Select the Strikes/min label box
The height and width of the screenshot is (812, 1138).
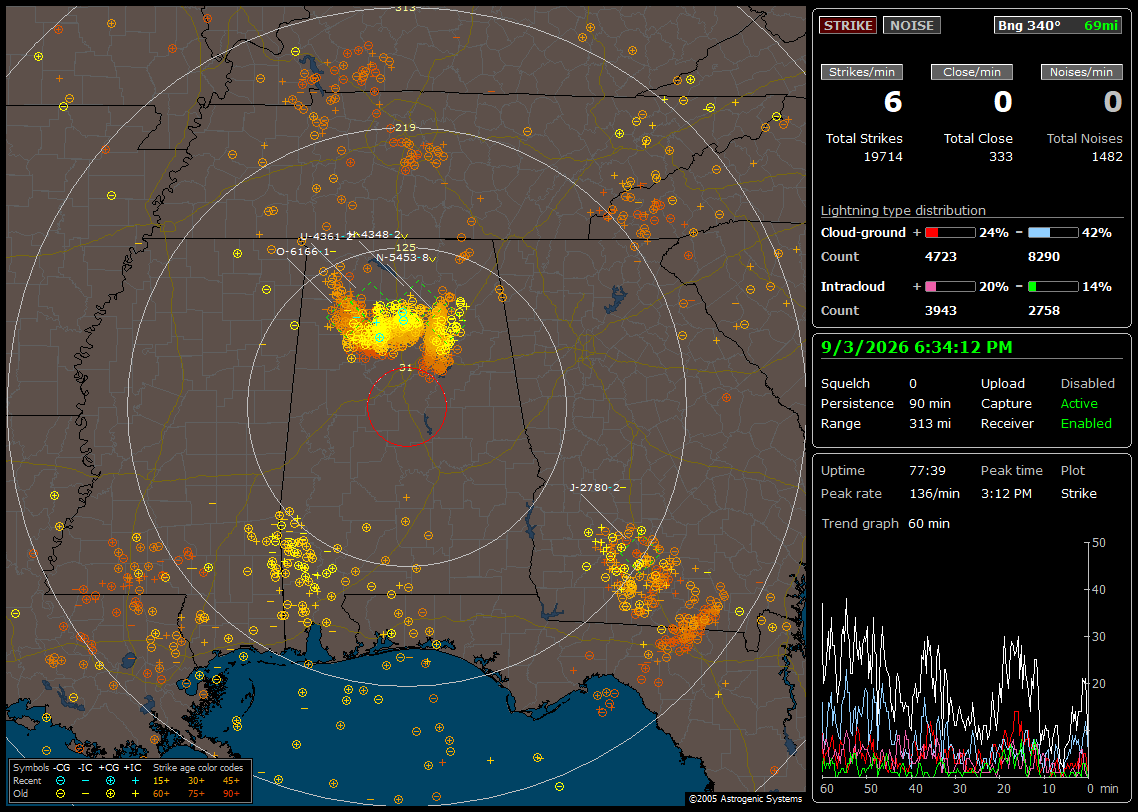coord(861,72)
